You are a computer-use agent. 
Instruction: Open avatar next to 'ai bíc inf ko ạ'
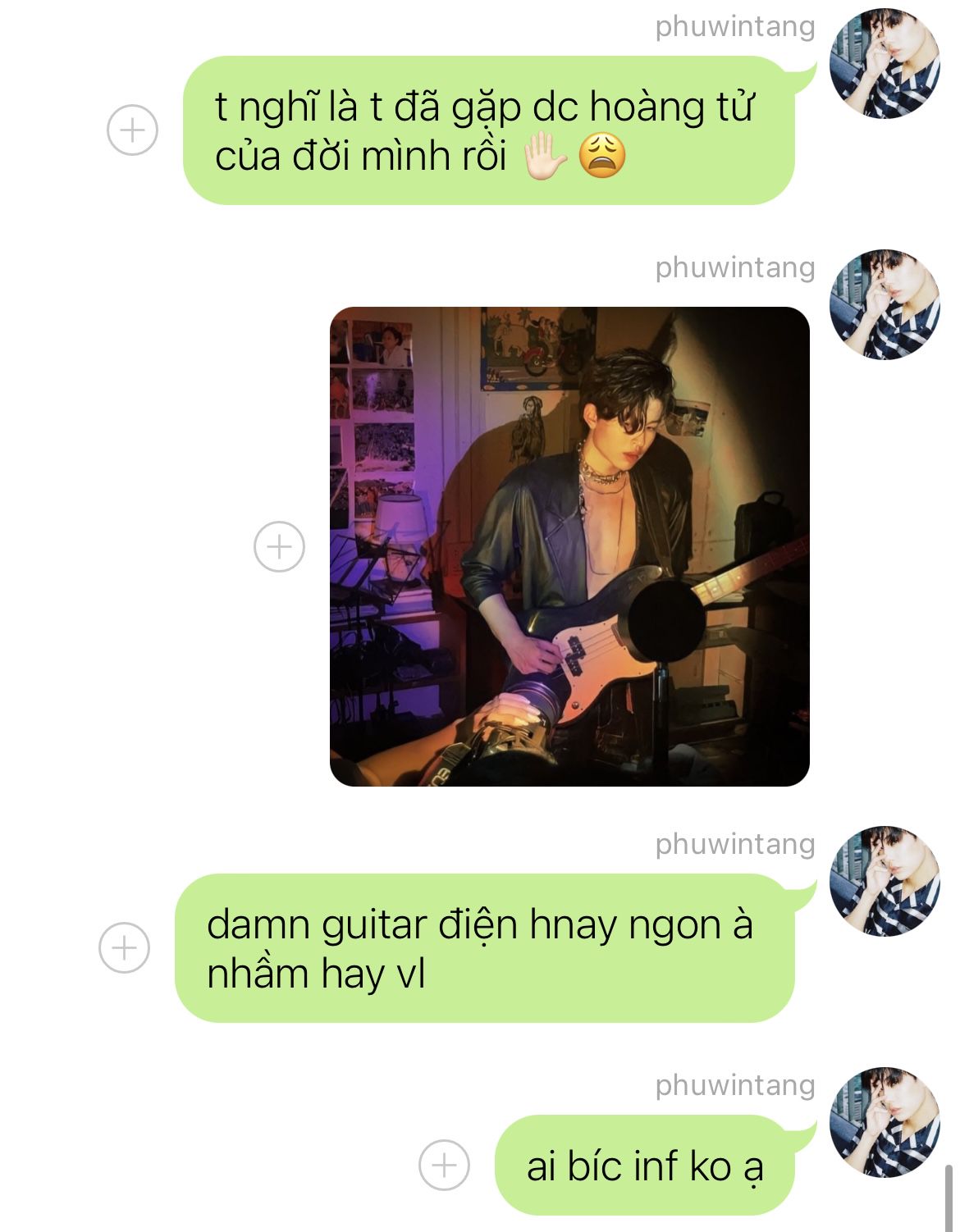885,1123
